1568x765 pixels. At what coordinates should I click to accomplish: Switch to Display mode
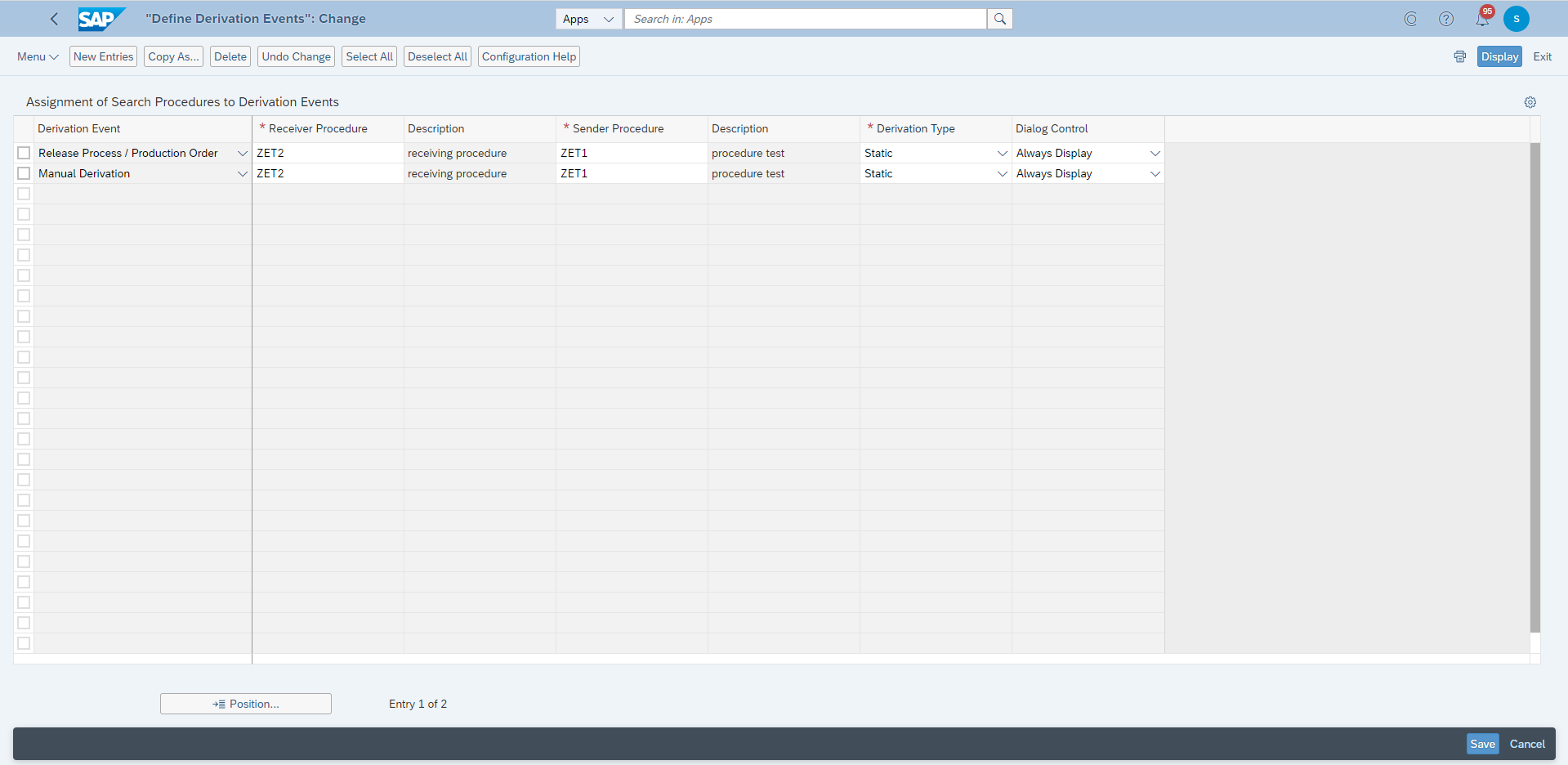point(1499,56)
